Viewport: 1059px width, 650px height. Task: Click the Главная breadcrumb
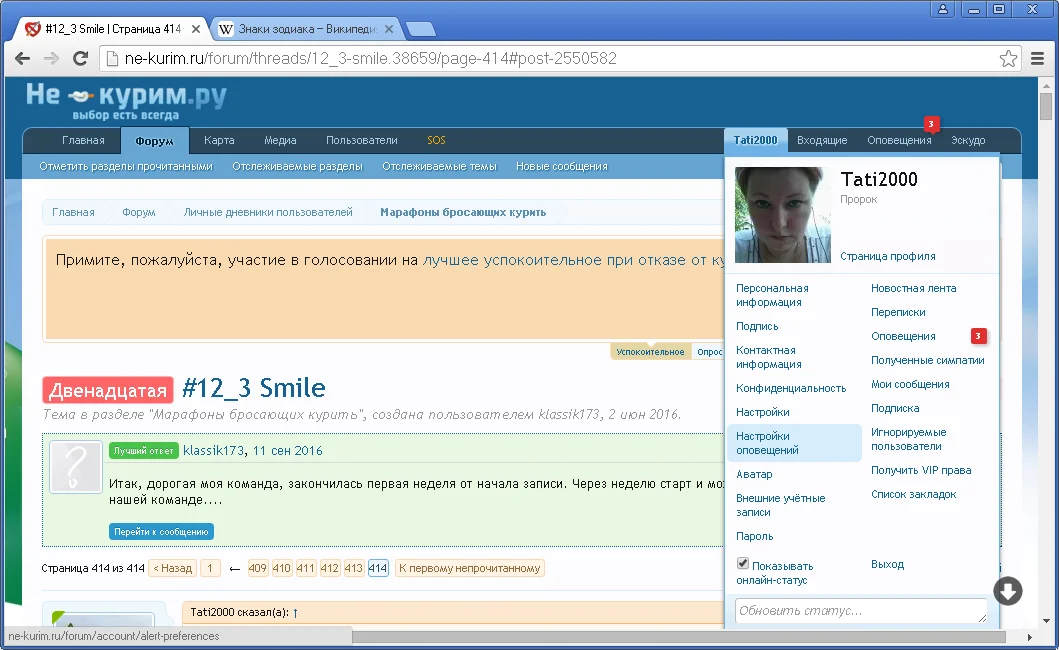pos(73,212)
